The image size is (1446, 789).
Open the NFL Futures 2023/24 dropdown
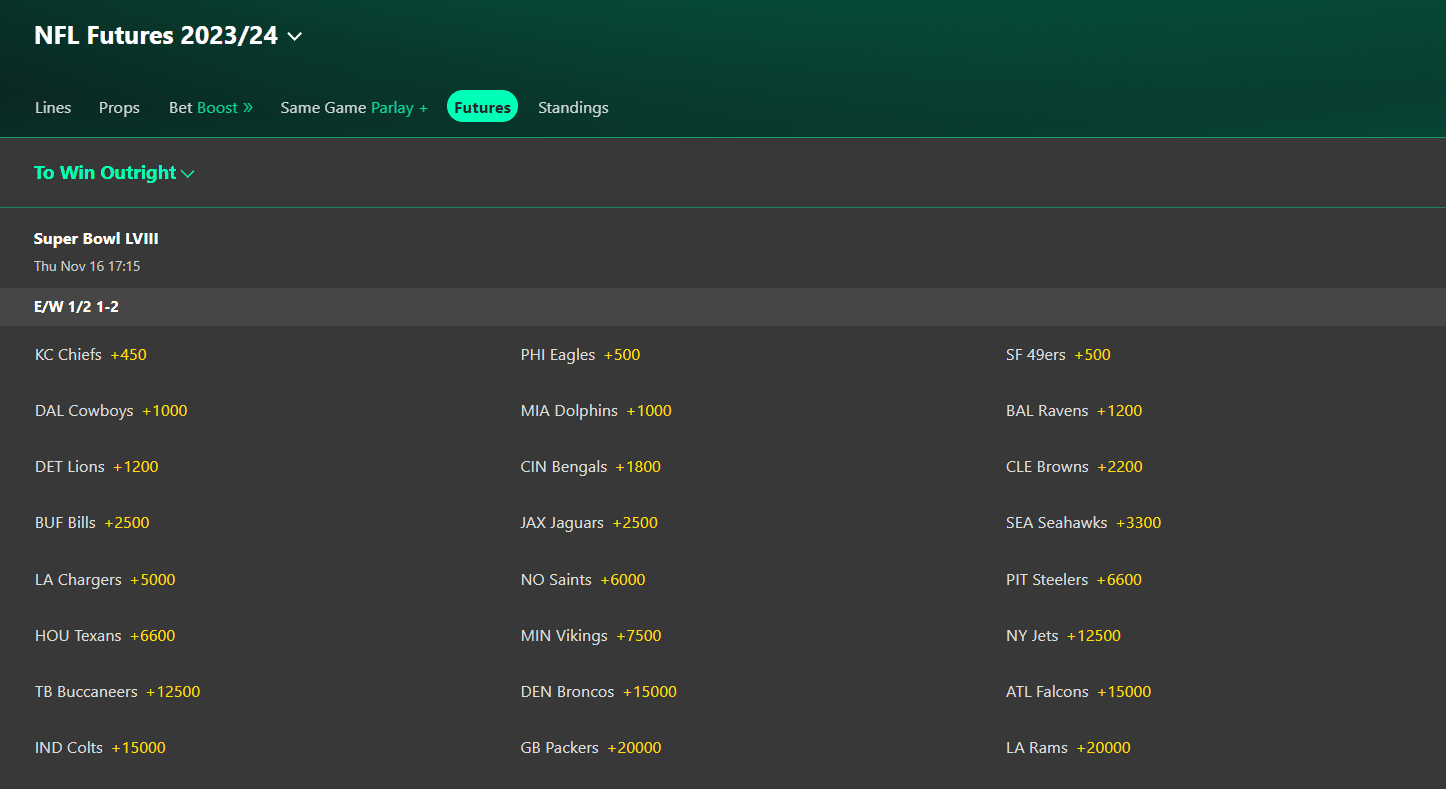[168, 36]
